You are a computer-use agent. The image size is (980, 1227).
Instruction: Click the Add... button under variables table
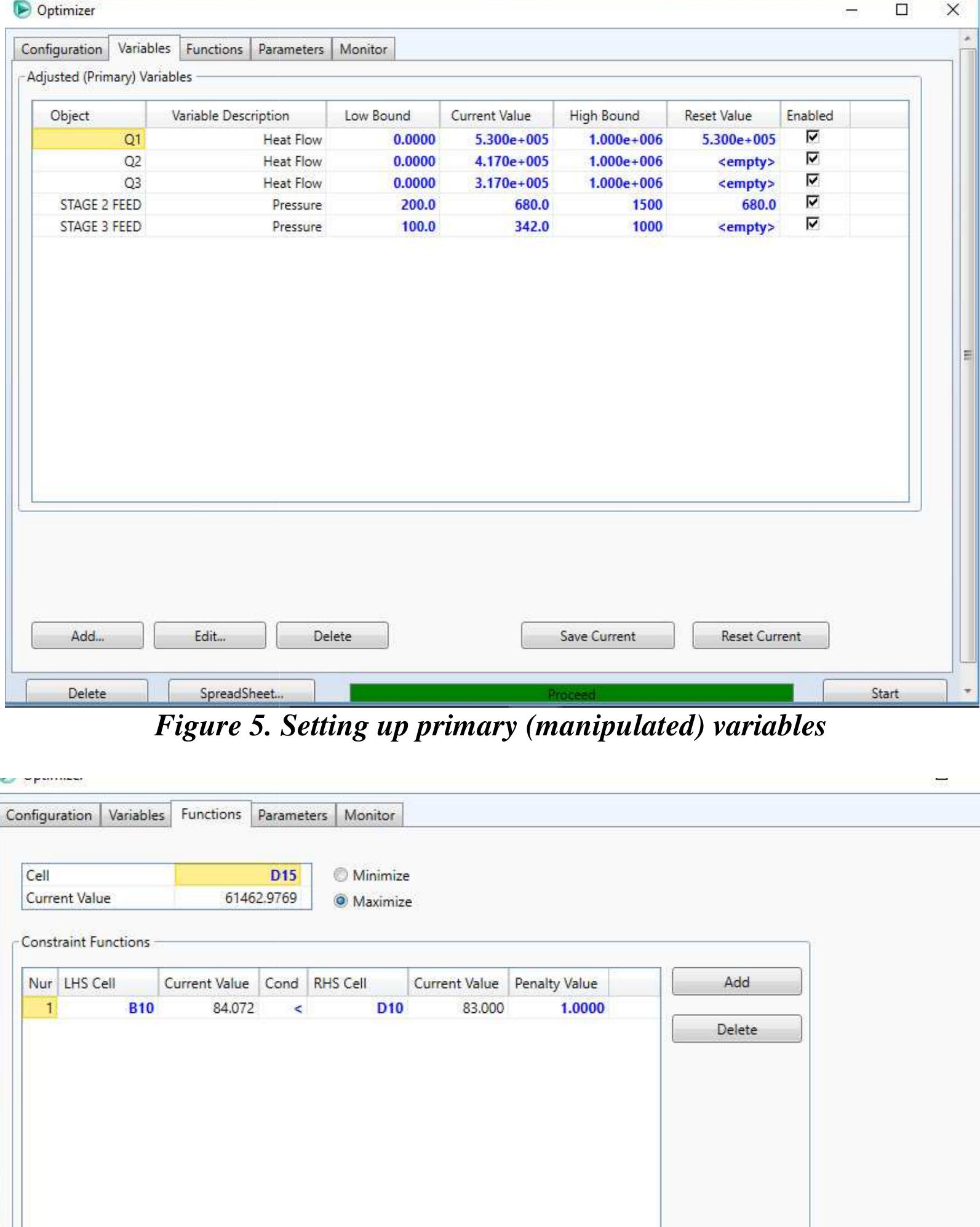point(87,636)
